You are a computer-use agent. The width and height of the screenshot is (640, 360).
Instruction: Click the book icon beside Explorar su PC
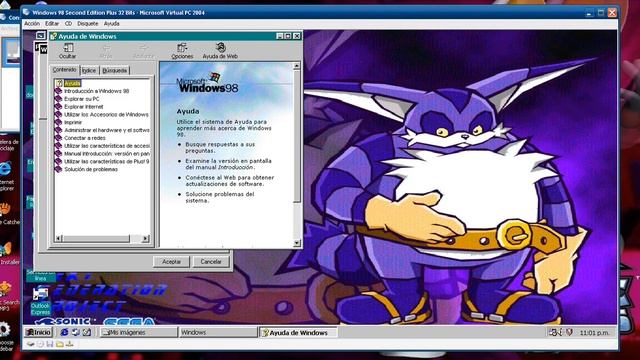[x=58, y=99]
